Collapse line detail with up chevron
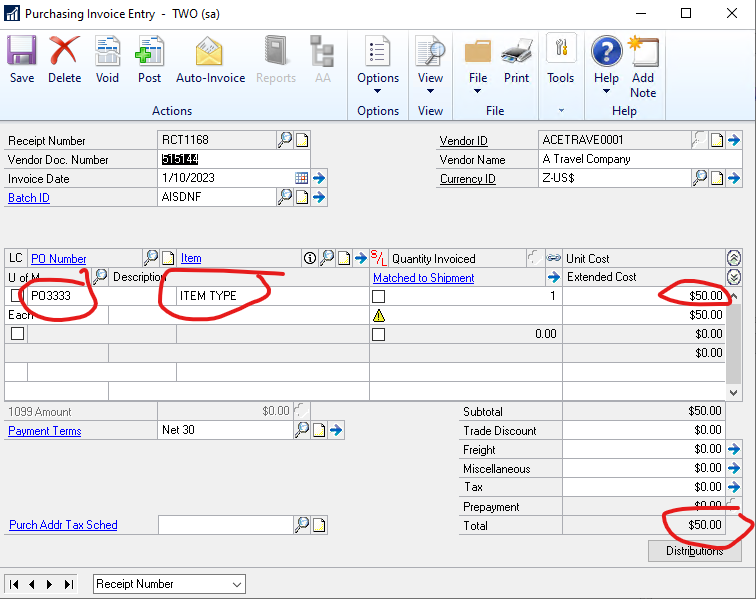Viewport: 756px width, 599px height. [734, 259]
